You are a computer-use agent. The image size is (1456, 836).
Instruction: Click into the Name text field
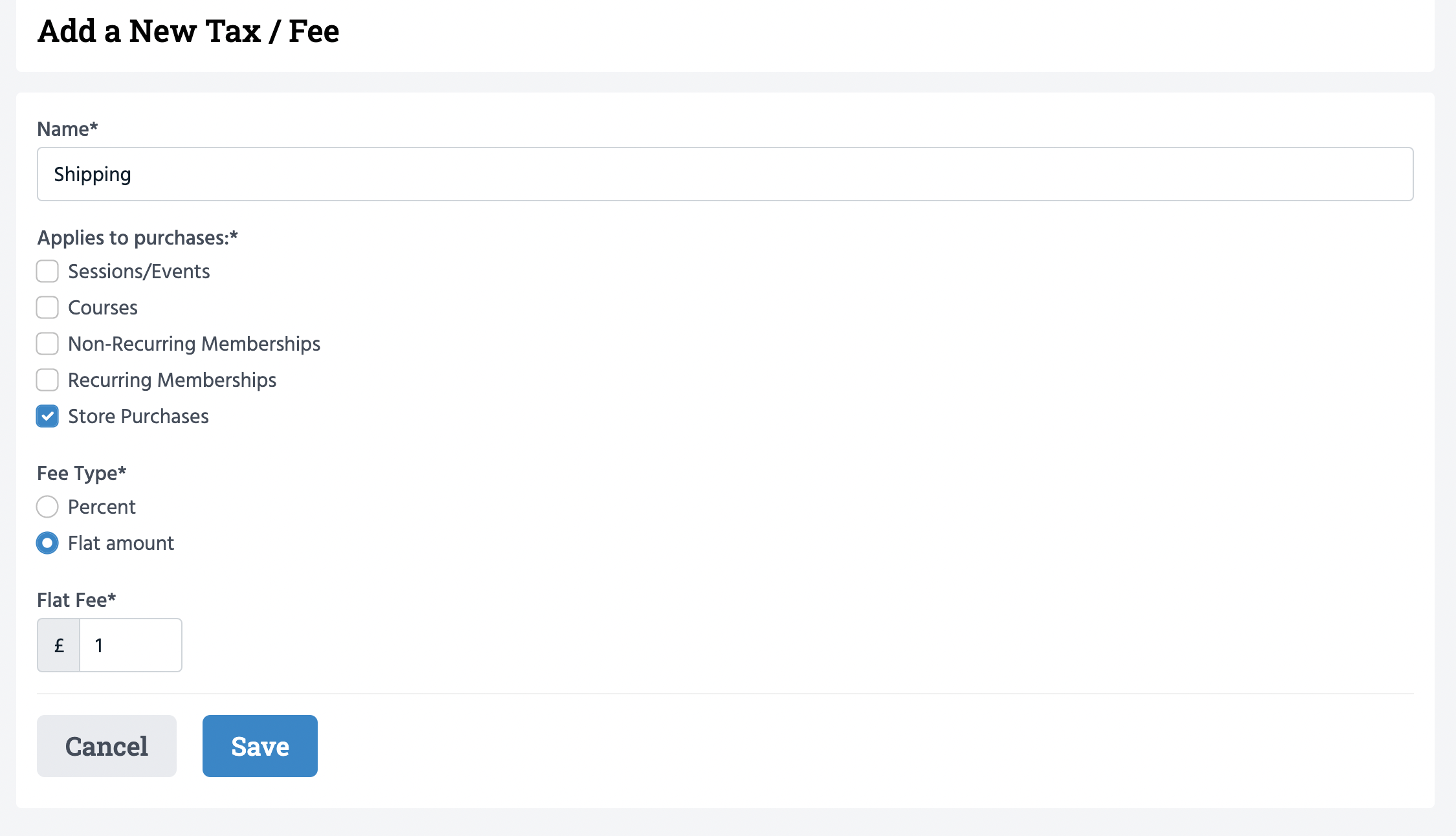pos(725,175)
